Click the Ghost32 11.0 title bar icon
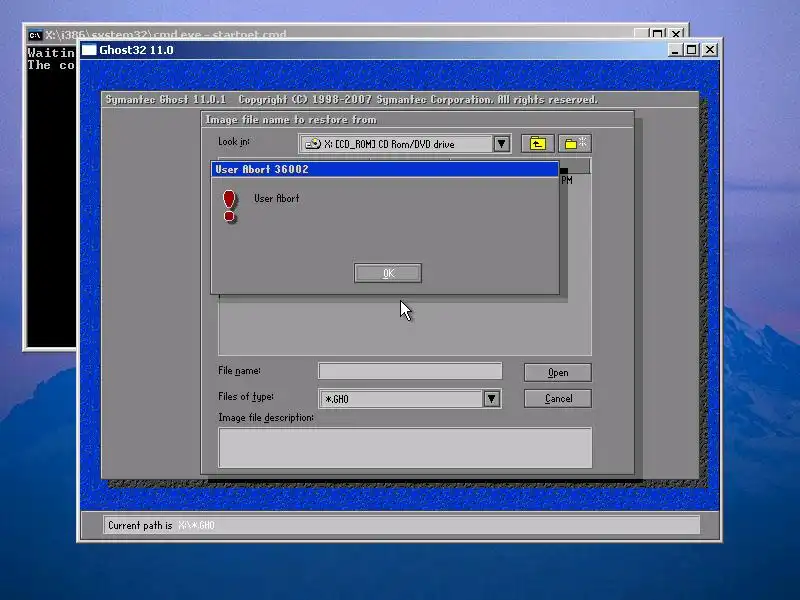The width and height of the screenshot is (800, 600). pyautogui.click(x=89, y=50)
